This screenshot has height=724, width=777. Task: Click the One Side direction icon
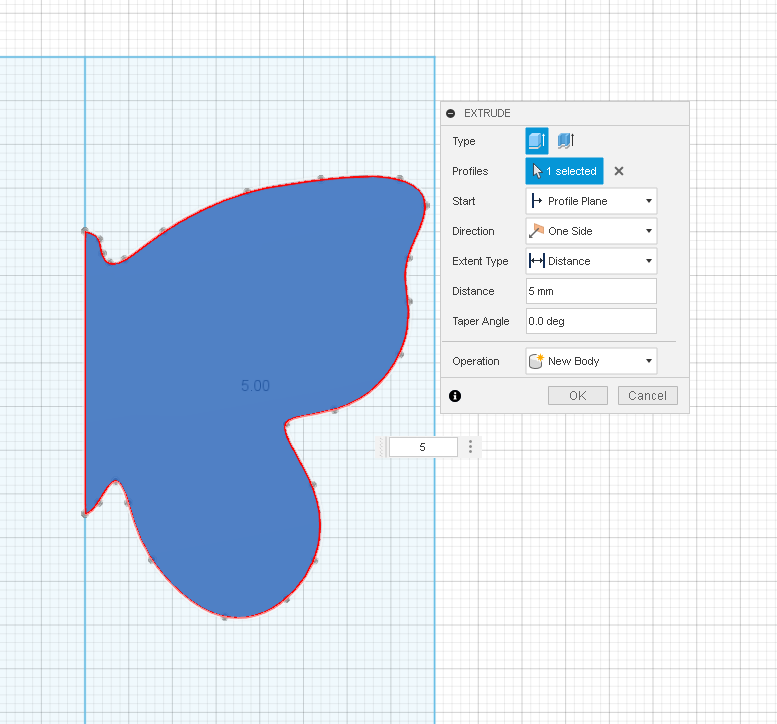click(x=536, y=231)
